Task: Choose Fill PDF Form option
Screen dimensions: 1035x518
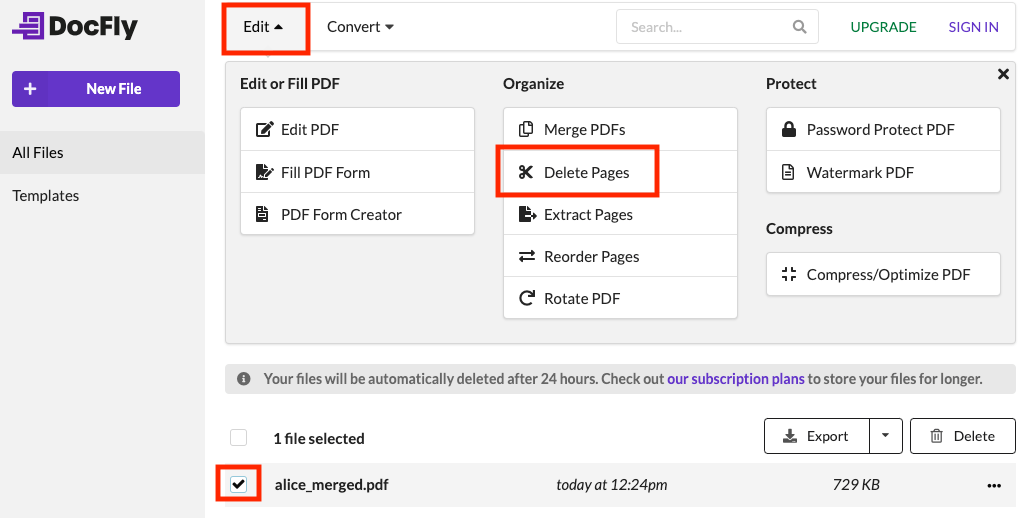Action: 325,173
